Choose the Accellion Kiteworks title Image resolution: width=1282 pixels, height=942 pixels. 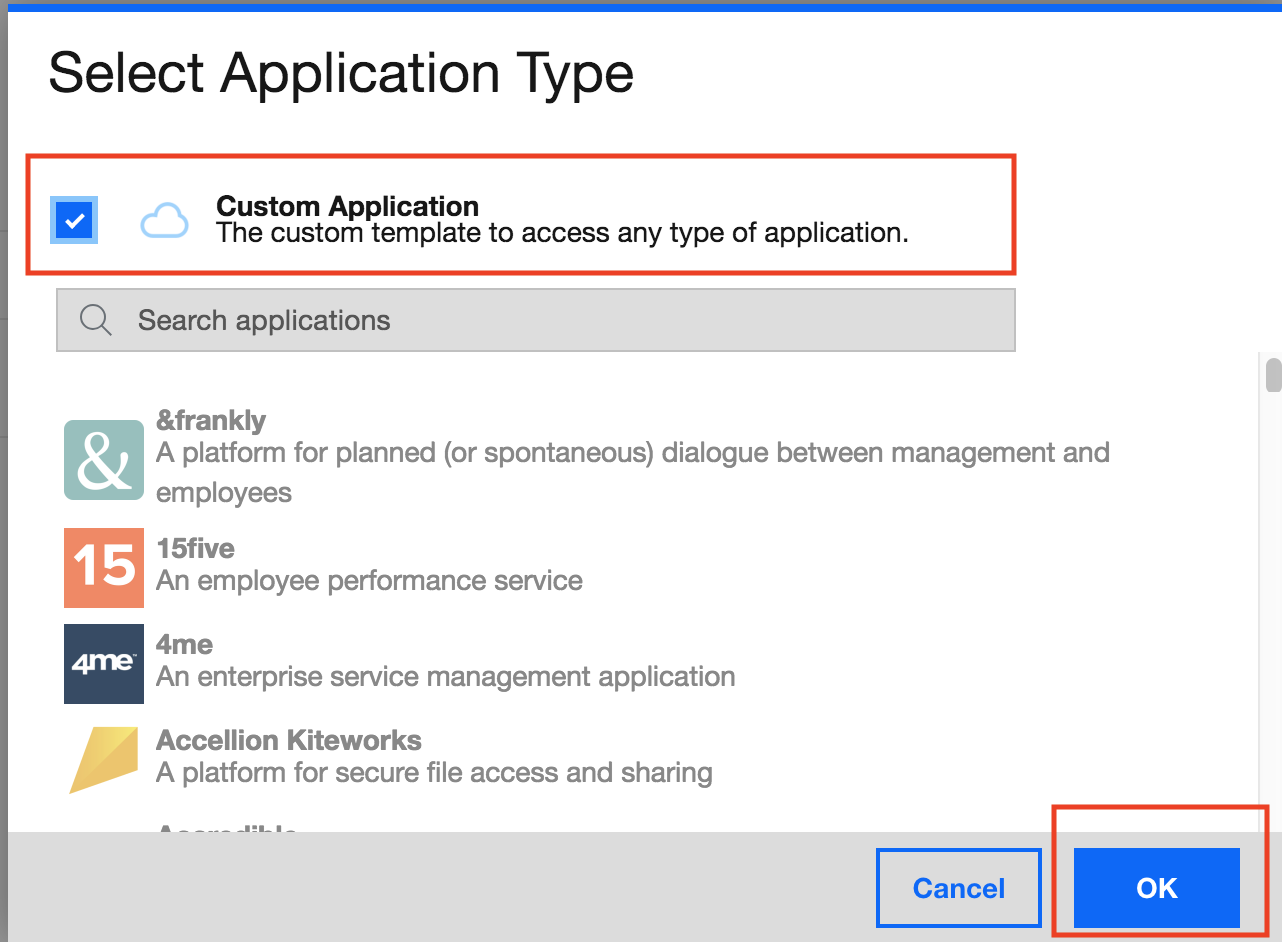pyautogui.click(x=289, y=740)
